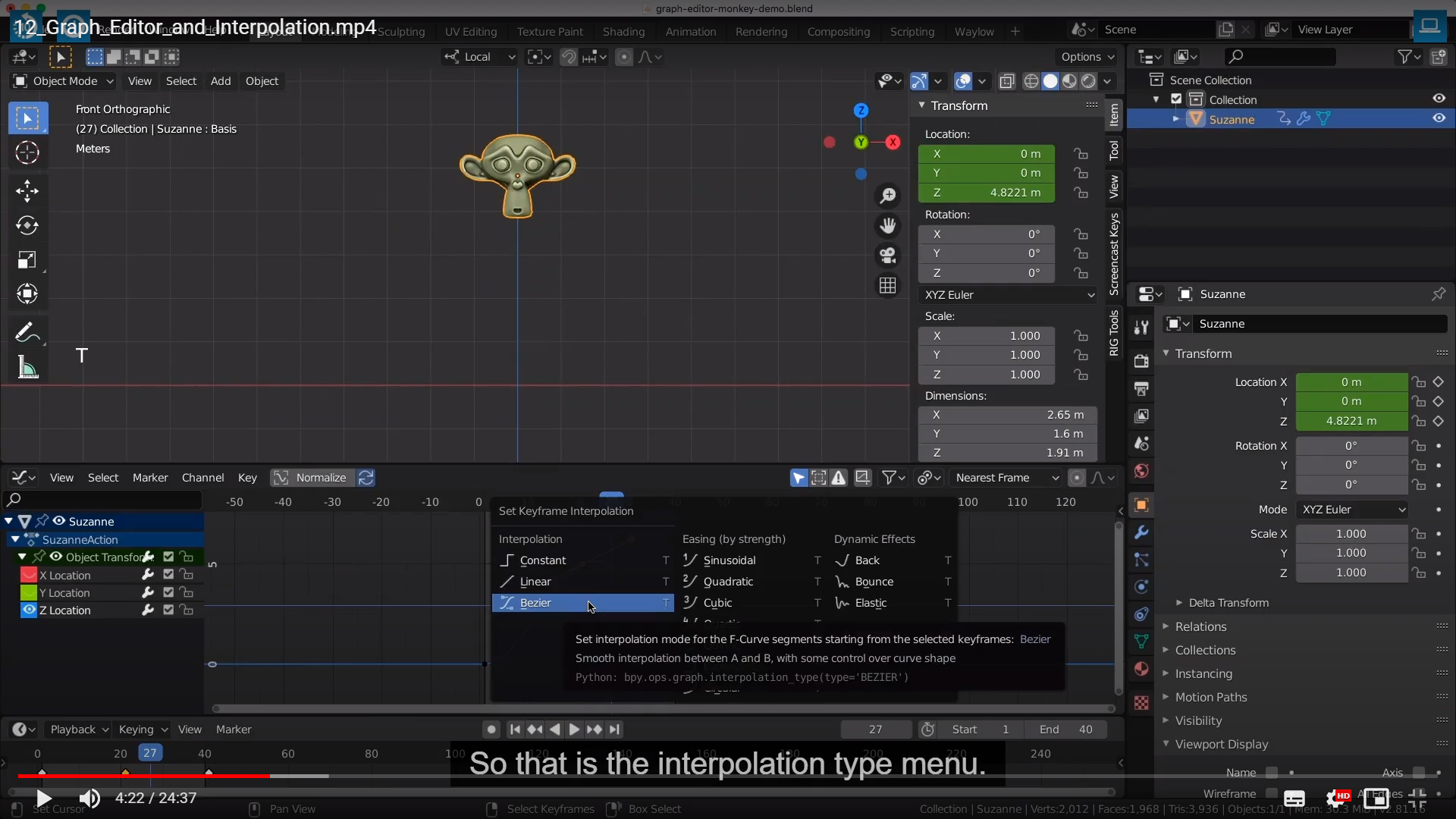Open the Keying popover in timeline
The image size is (1456, 819).
(x=142, y=730)
